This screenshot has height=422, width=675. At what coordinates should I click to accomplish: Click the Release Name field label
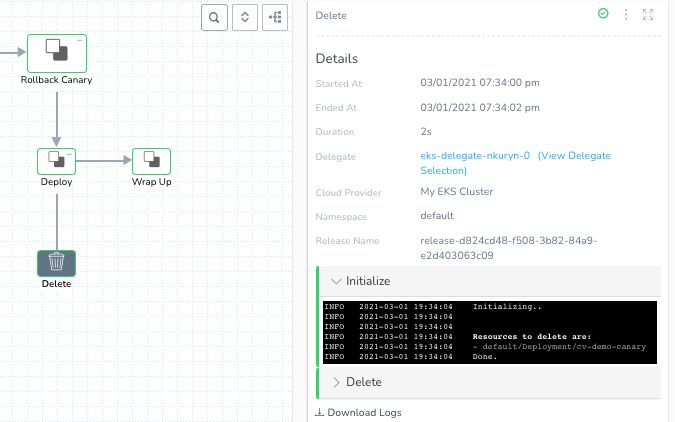[x=347, y=241]
